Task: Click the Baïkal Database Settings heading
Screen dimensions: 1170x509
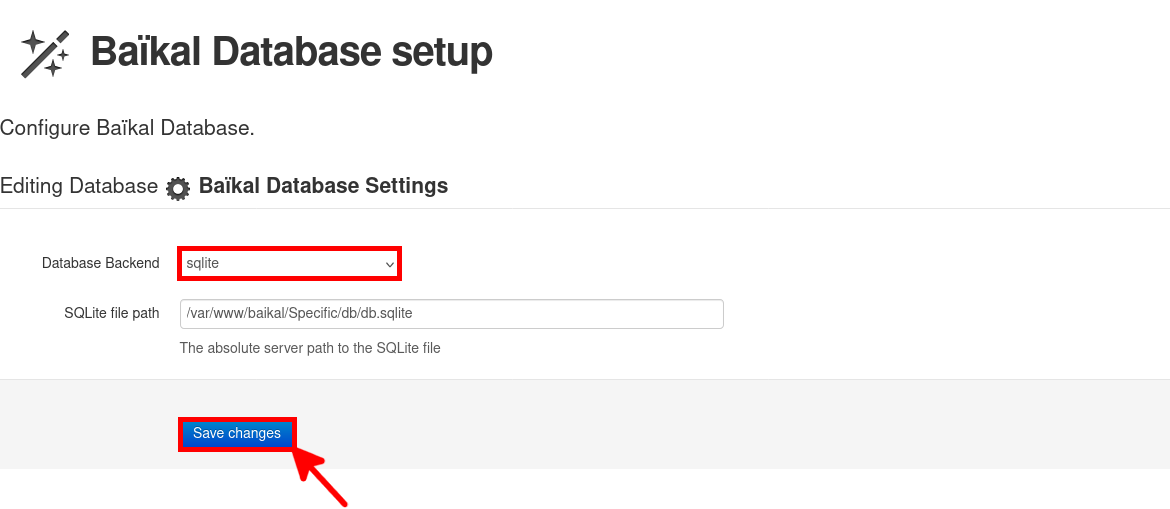Action: pos(323,186)
